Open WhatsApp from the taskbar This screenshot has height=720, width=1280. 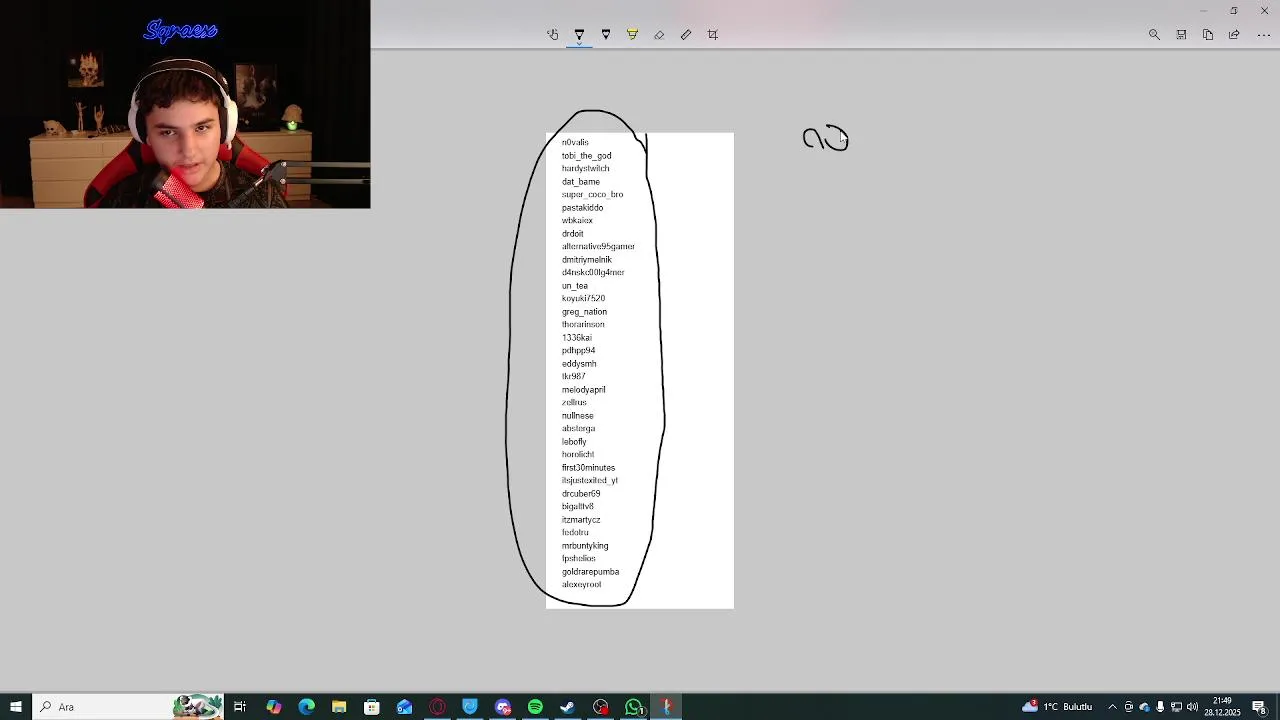[x=634, y=707]
